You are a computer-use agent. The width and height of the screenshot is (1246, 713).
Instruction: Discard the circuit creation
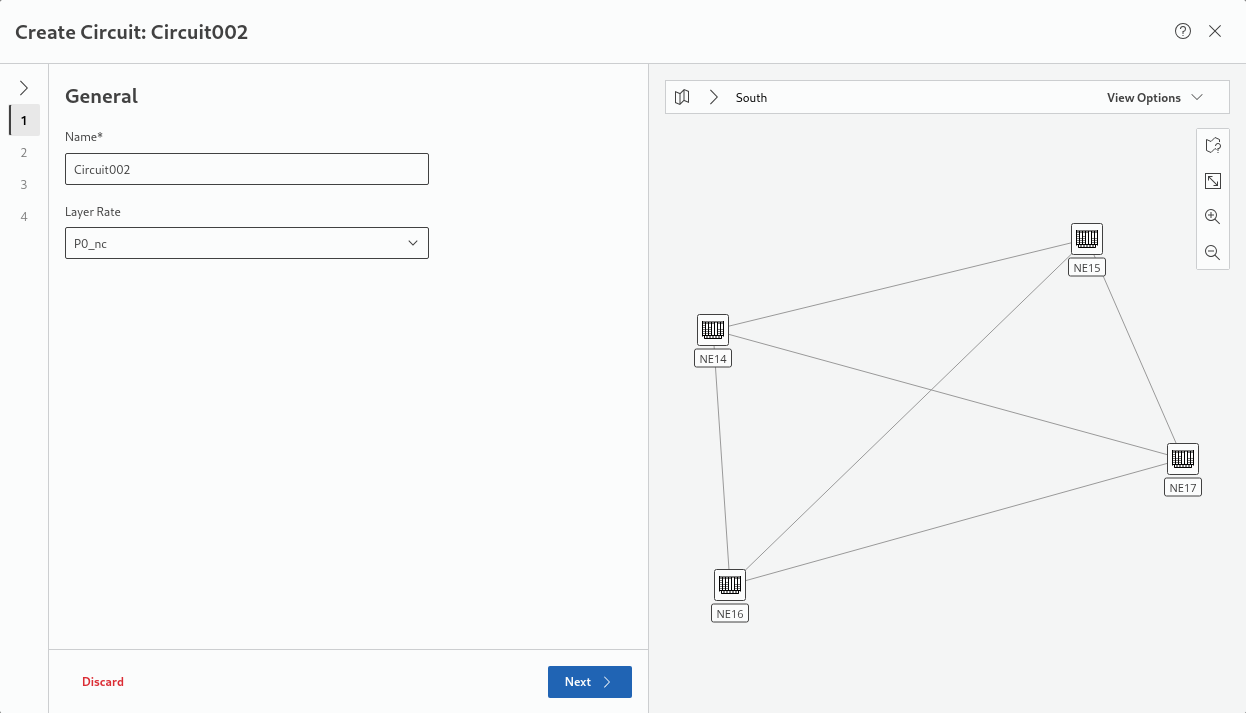(x=103, y=682)
